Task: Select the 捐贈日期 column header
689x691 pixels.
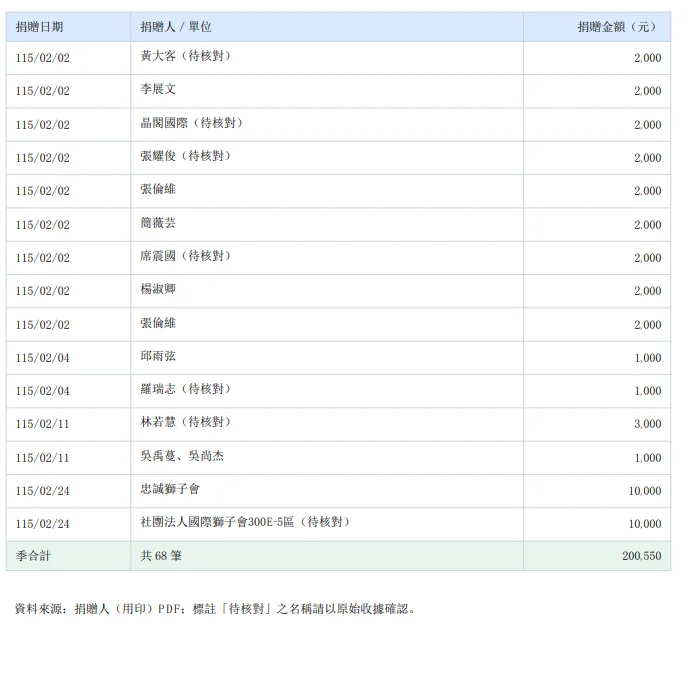Action: click(68, 27)
